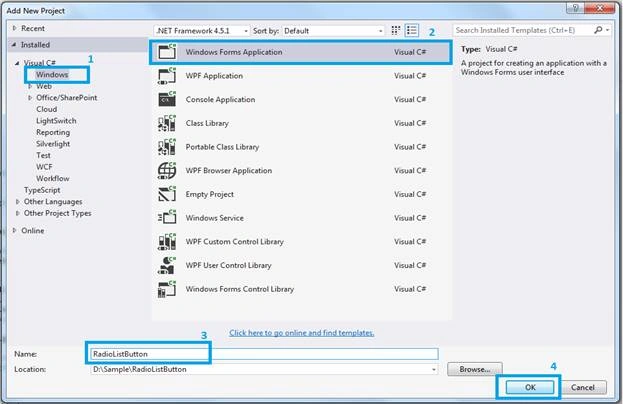
Task: Select the Console Application template name
Action: [x=221, y=100]
